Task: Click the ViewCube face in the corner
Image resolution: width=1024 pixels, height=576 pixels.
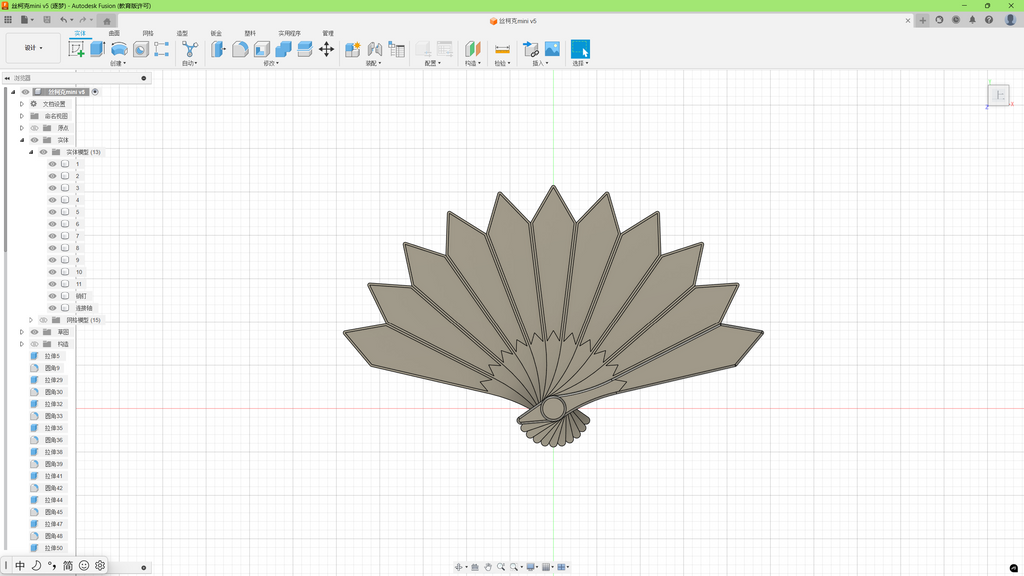Action: click(999, 95)
